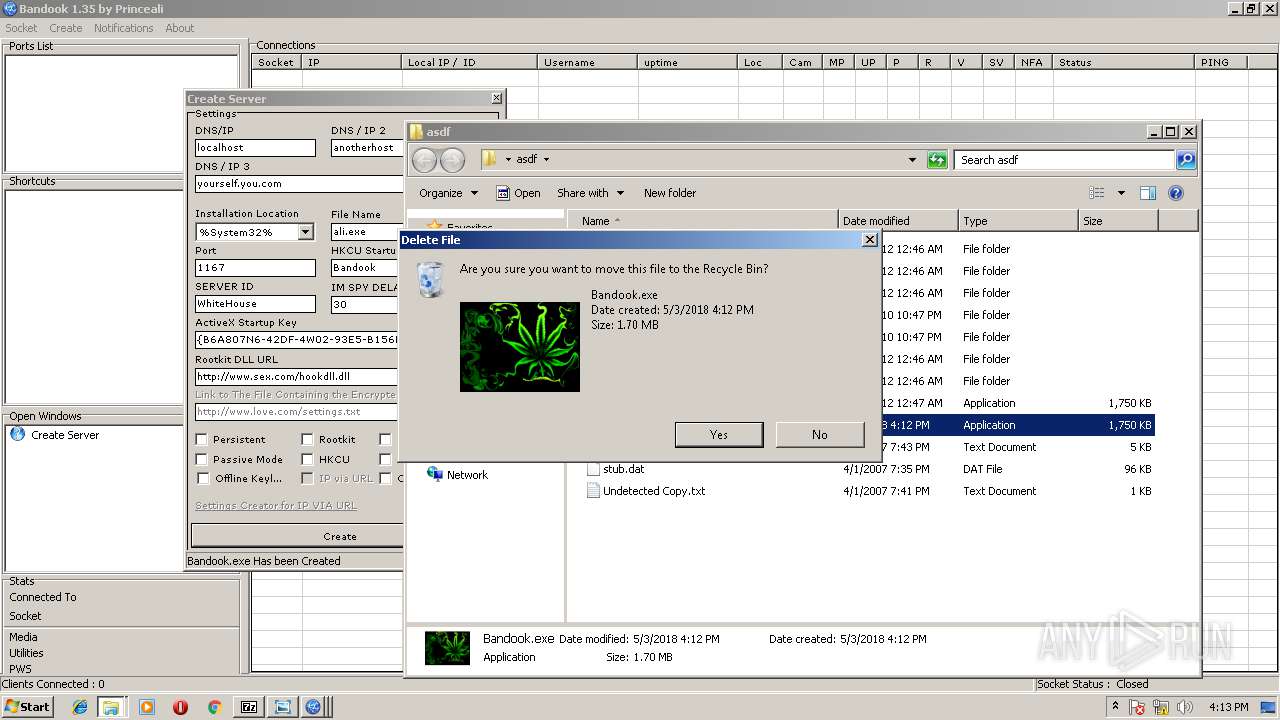Open the Create menu in Bandook
This screenshot has width=1280, height=720.
(x=66, y=28)
